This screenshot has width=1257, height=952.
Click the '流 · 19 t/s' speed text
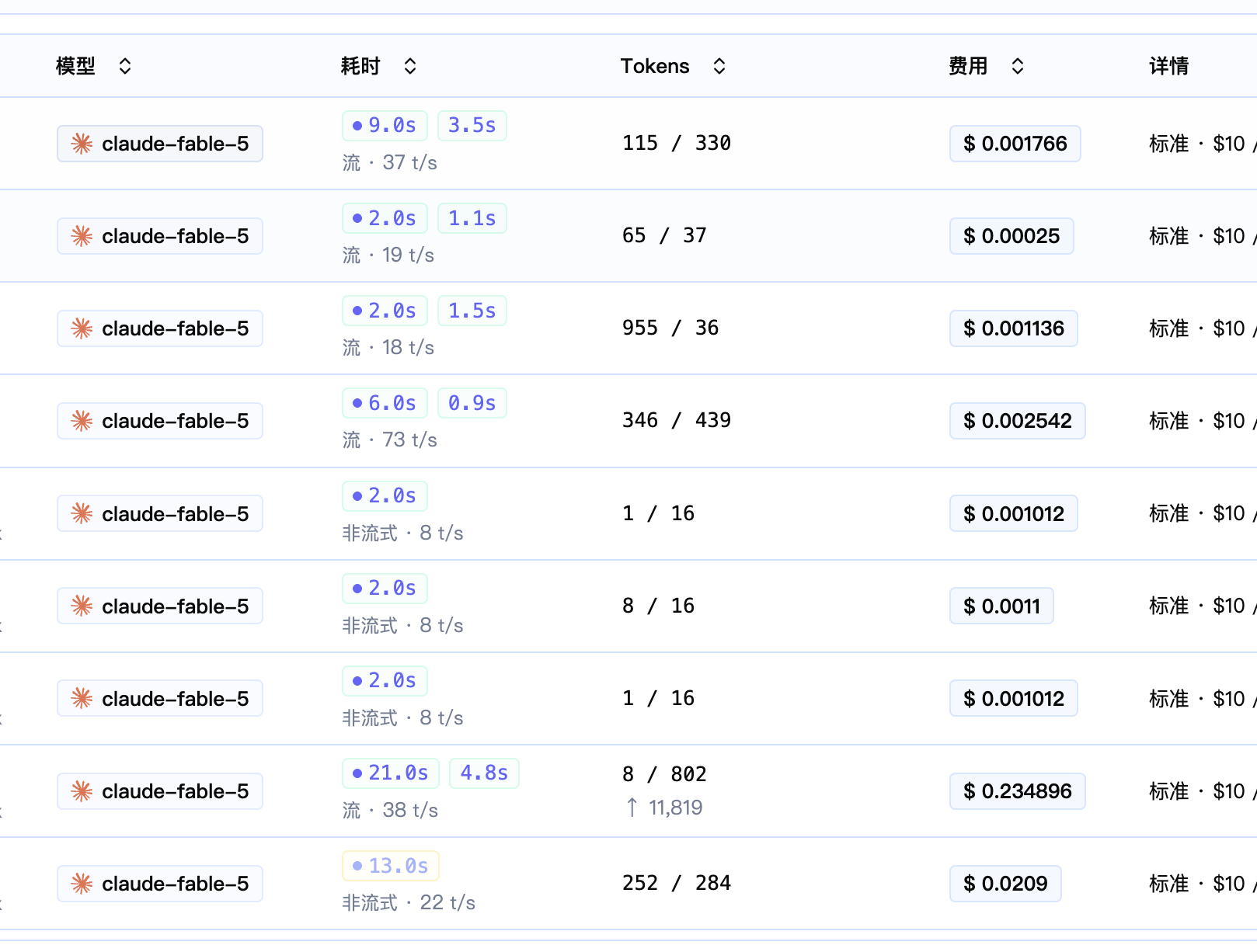pyautogui.click(x=388, y=255)
